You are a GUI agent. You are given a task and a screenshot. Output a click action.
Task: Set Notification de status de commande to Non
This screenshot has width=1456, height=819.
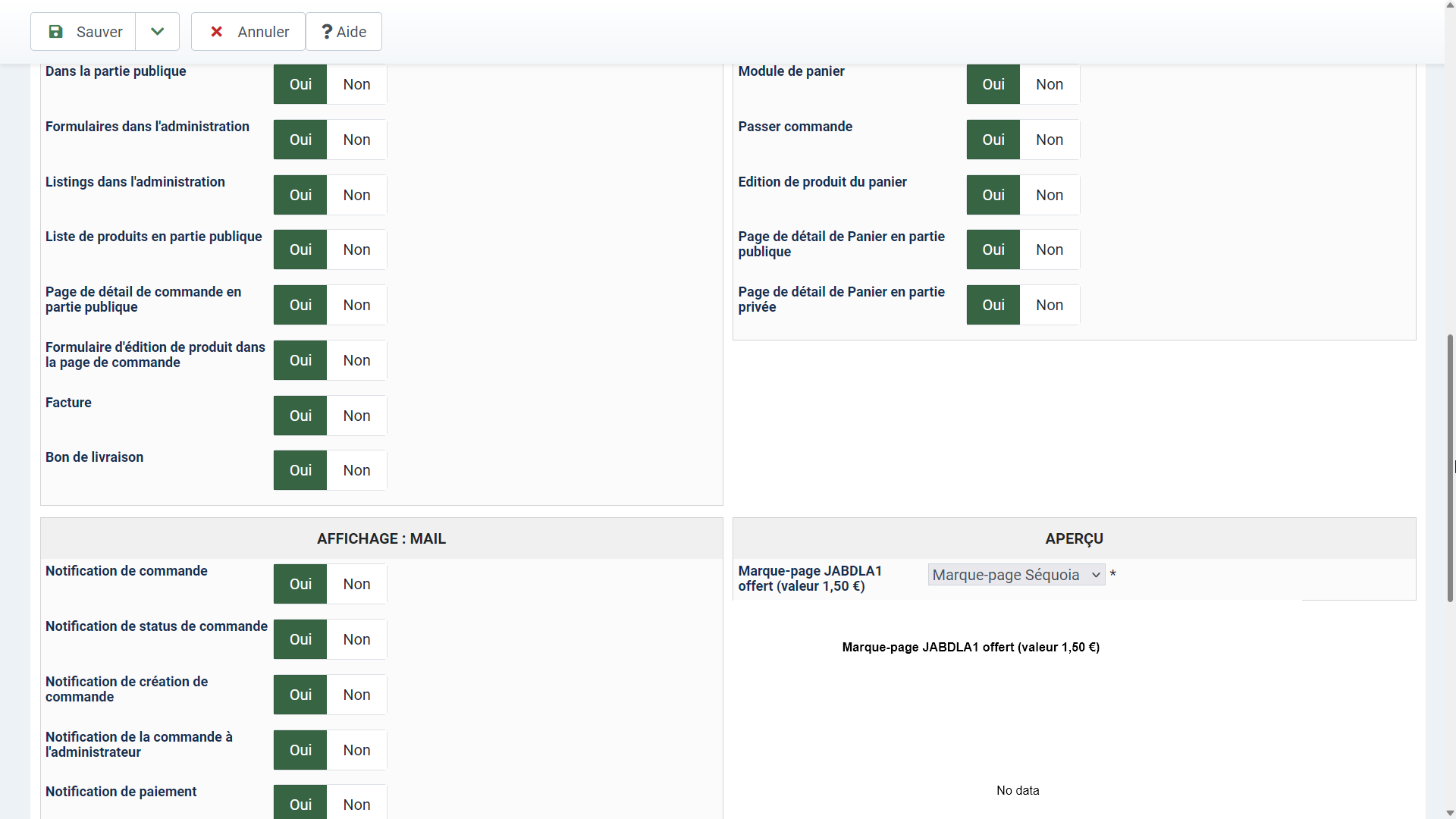point(356,639)
